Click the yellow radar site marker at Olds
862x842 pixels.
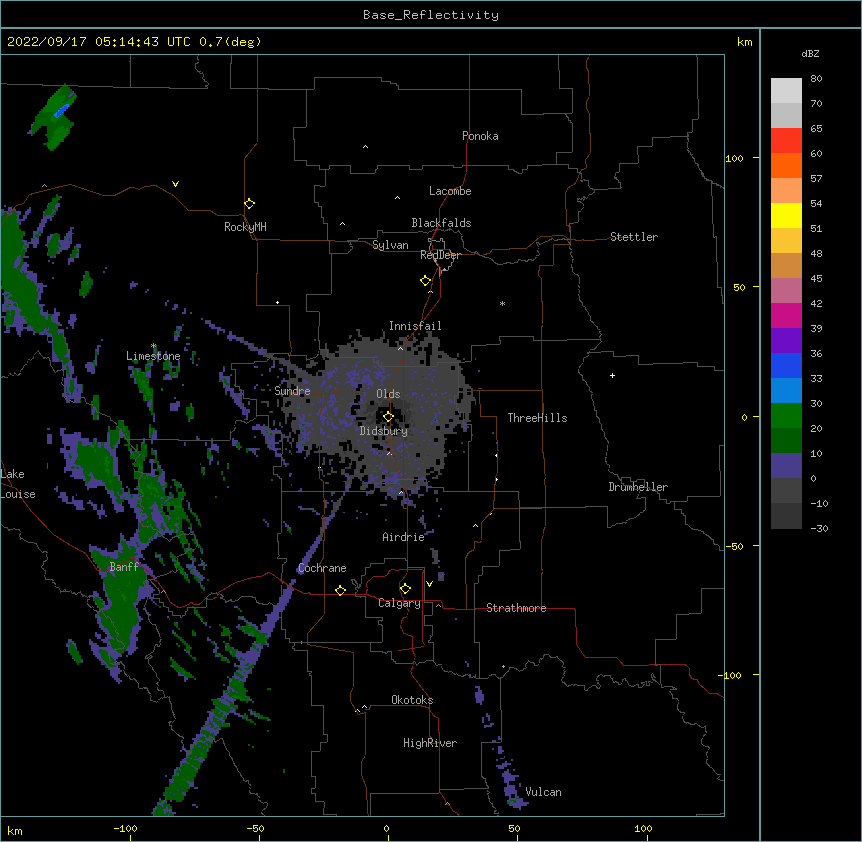pyautogui.click(x=388, y=417)
